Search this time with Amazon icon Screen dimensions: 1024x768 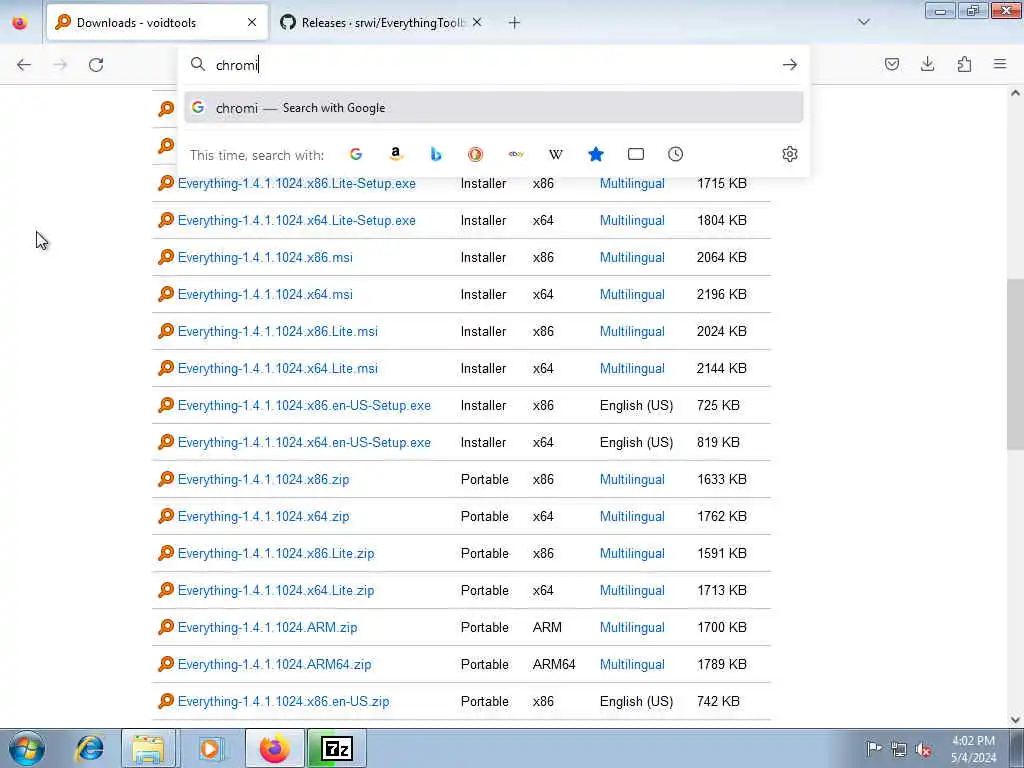tap(396, 154)
